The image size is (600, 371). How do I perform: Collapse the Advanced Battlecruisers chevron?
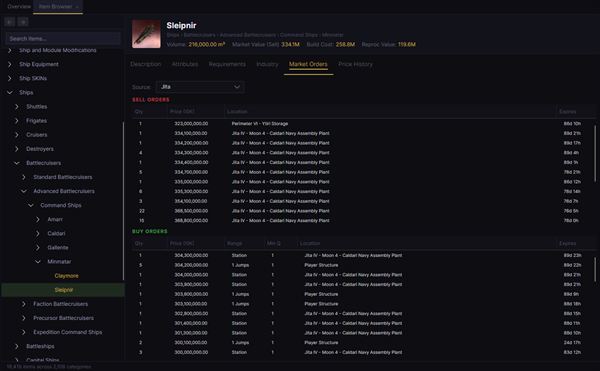click(24, 191)
